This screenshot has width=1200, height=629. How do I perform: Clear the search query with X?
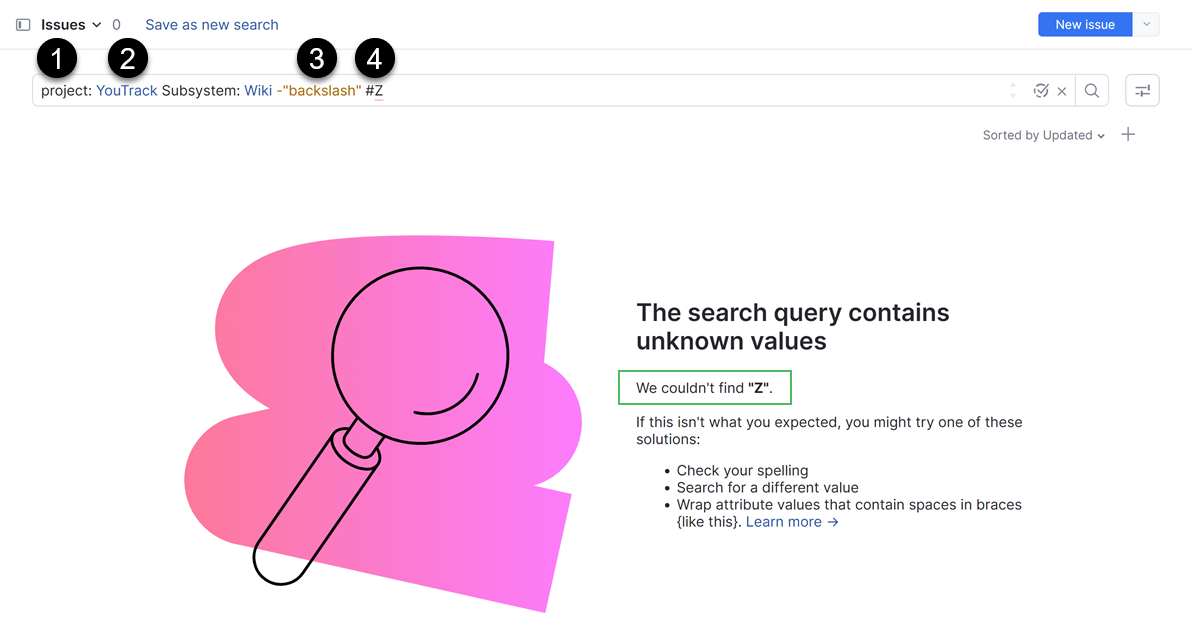click(1062, 91)
